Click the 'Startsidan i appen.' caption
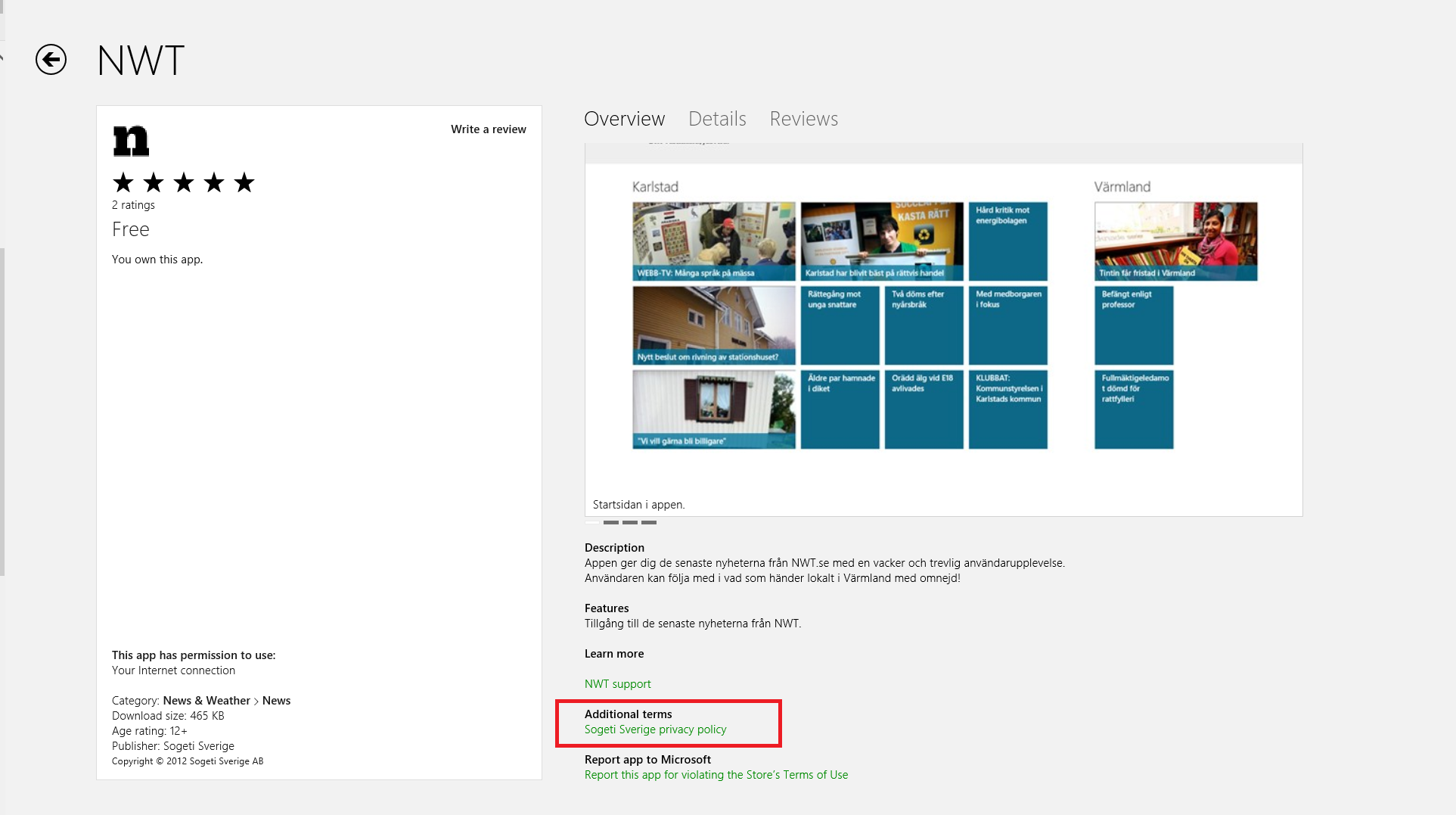The image size is (1456, 815). (639, 505)
